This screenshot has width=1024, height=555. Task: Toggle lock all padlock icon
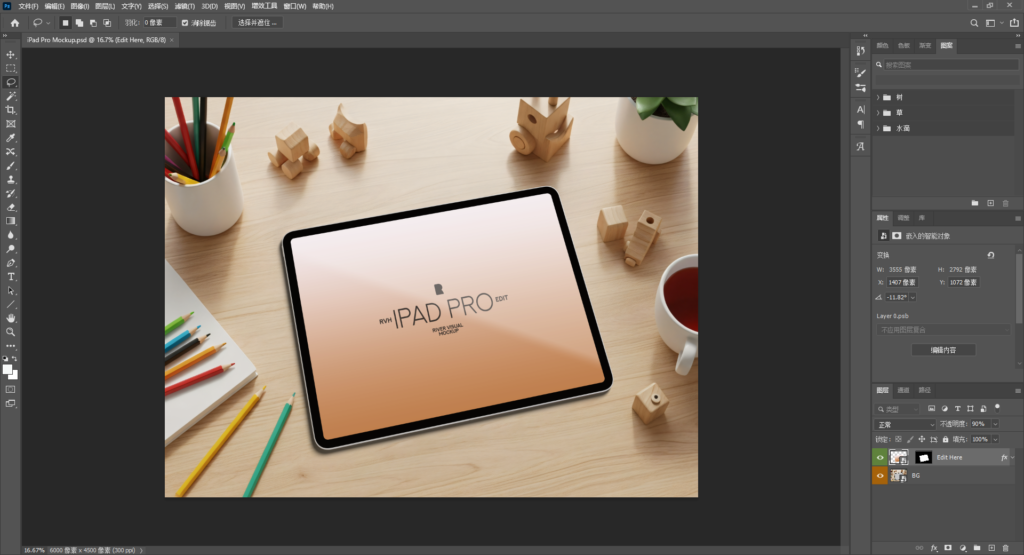pyautogui.click(x=945, y=439)
